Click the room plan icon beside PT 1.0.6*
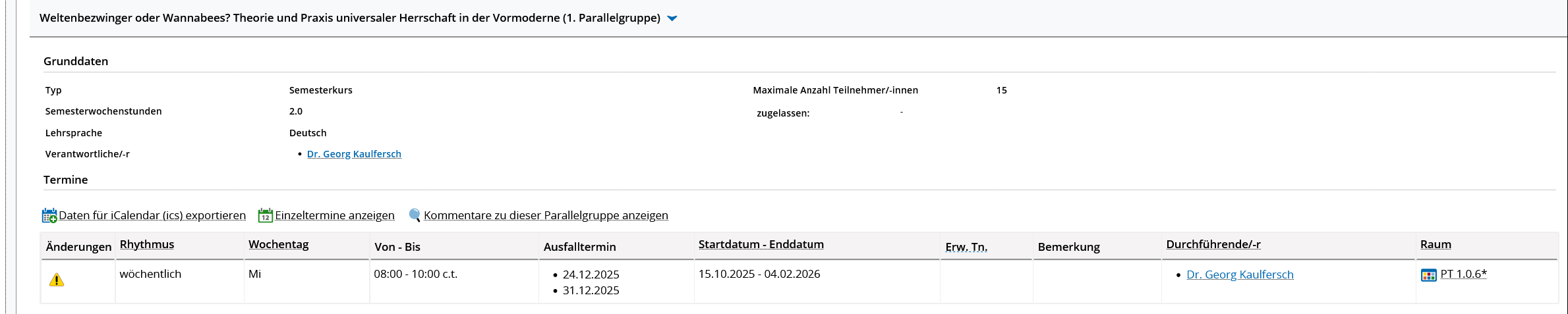This screenshot has width=1568, height=314. click(1428, 275)
